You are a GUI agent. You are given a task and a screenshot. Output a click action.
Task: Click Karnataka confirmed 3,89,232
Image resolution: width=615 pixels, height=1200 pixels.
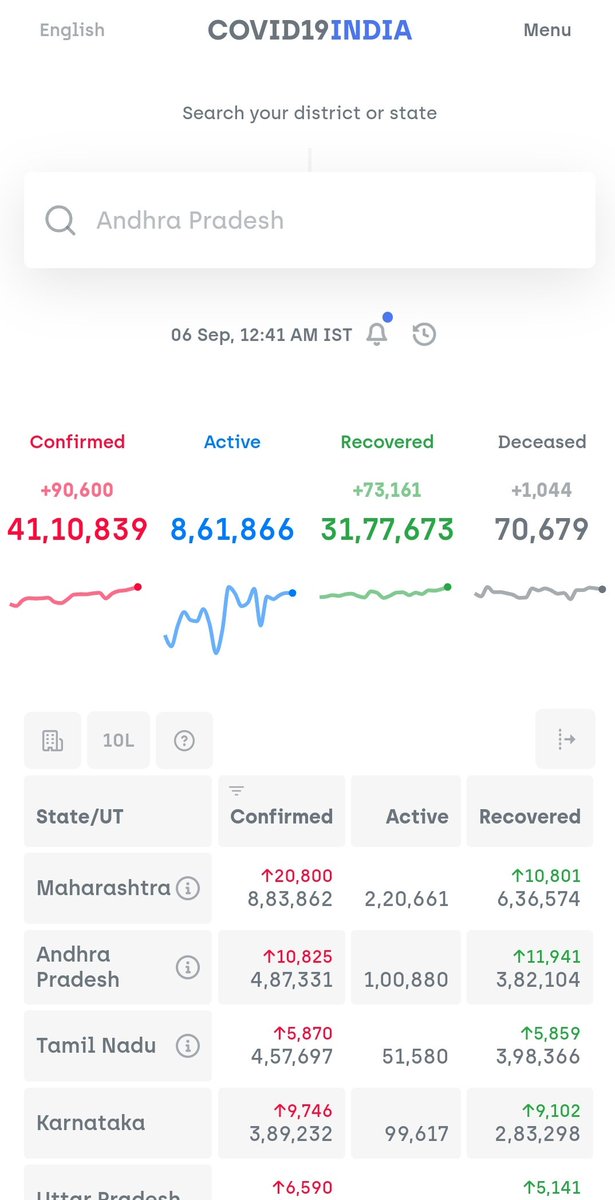tap(290, 1134)
